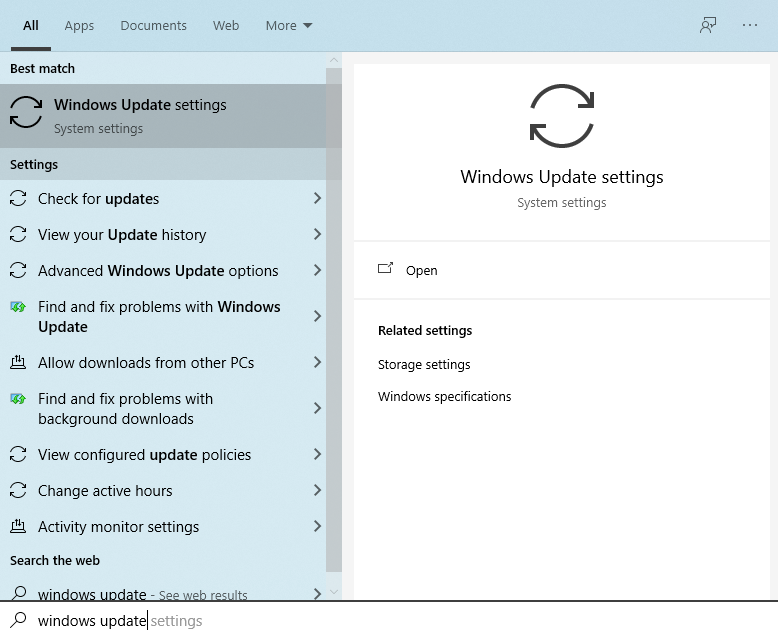The width and height of the screenshot is (778, 638).
Task: Open Windows specifications related link
Action: point(444,396)
